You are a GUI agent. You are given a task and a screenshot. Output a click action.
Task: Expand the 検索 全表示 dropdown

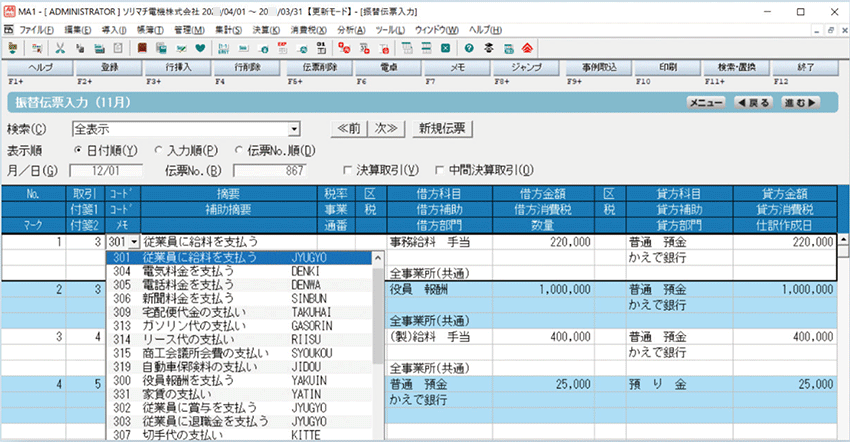coord(294,129)
